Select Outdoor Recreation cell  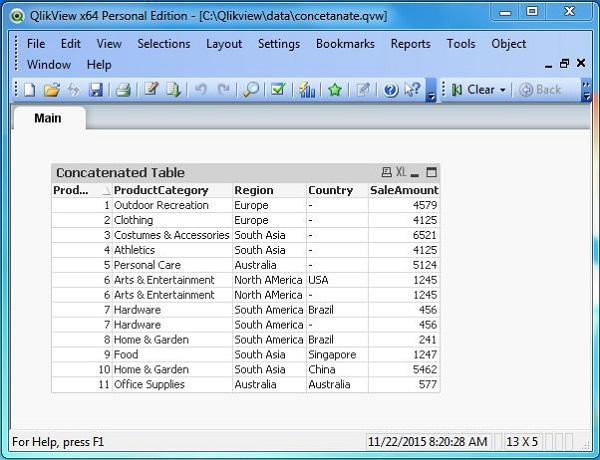coord(172,205)
